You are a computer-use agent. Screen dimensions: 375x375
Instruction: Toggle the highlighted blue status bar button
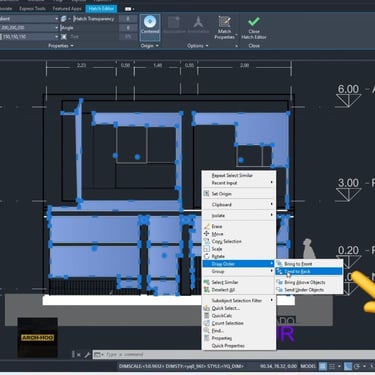tap(348, 366)
